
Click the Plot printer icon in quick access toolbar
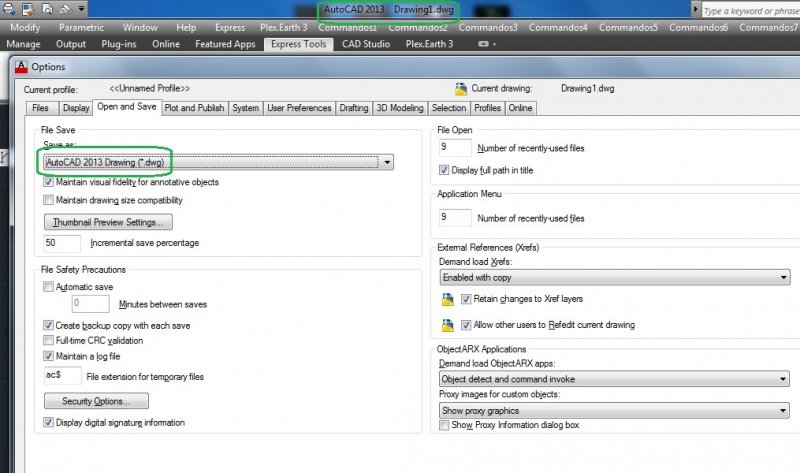click(9, 9)
